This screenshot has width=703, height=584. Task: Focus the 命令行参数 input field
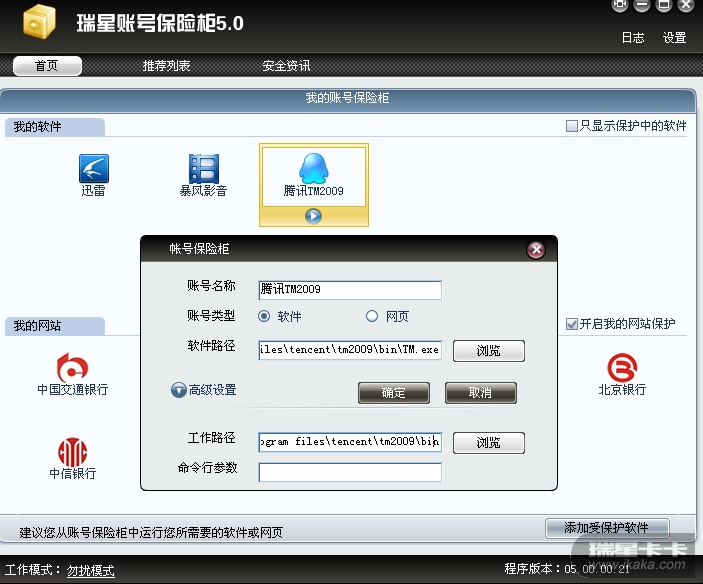[350, 472]
